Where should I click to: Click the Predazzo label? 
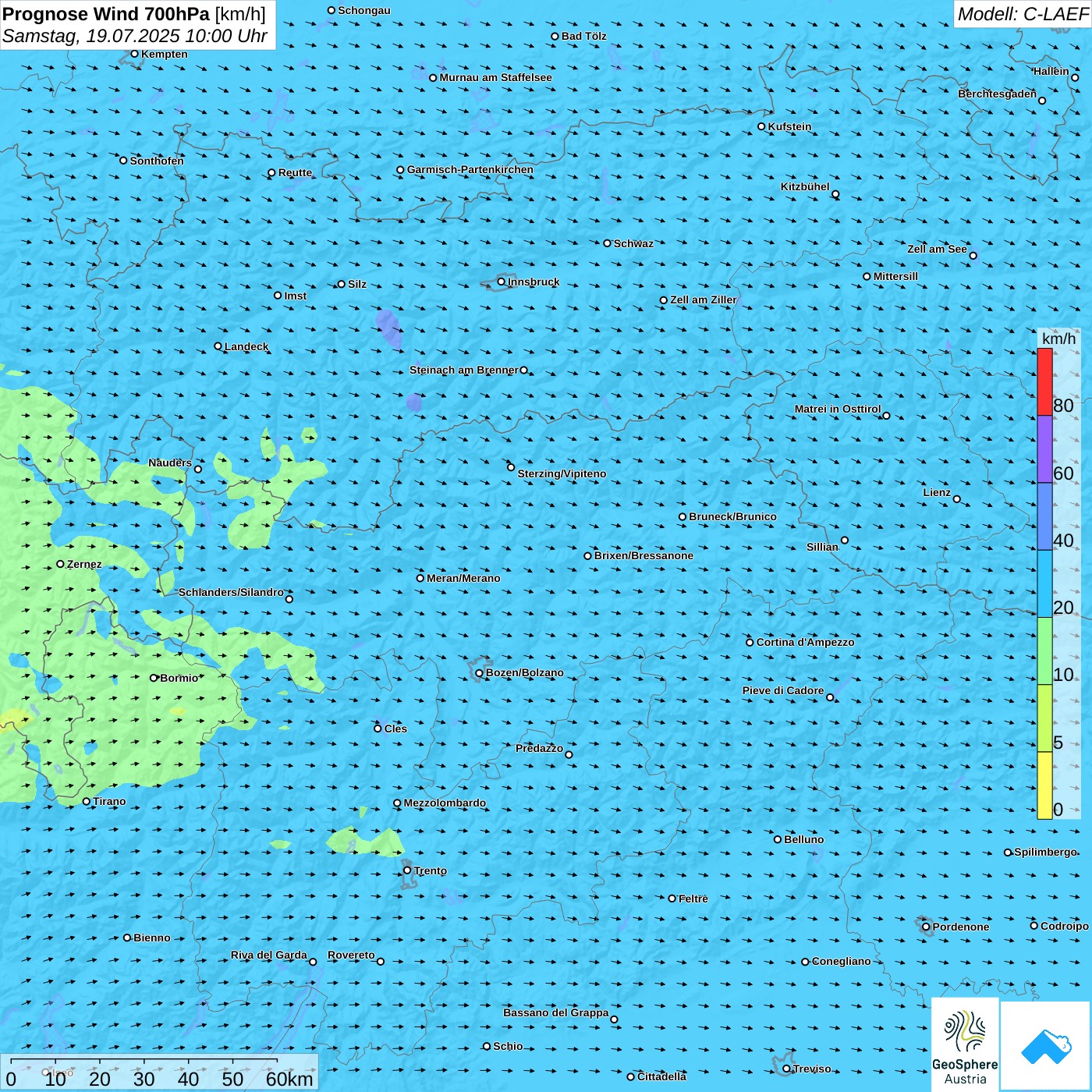point(540,748)
